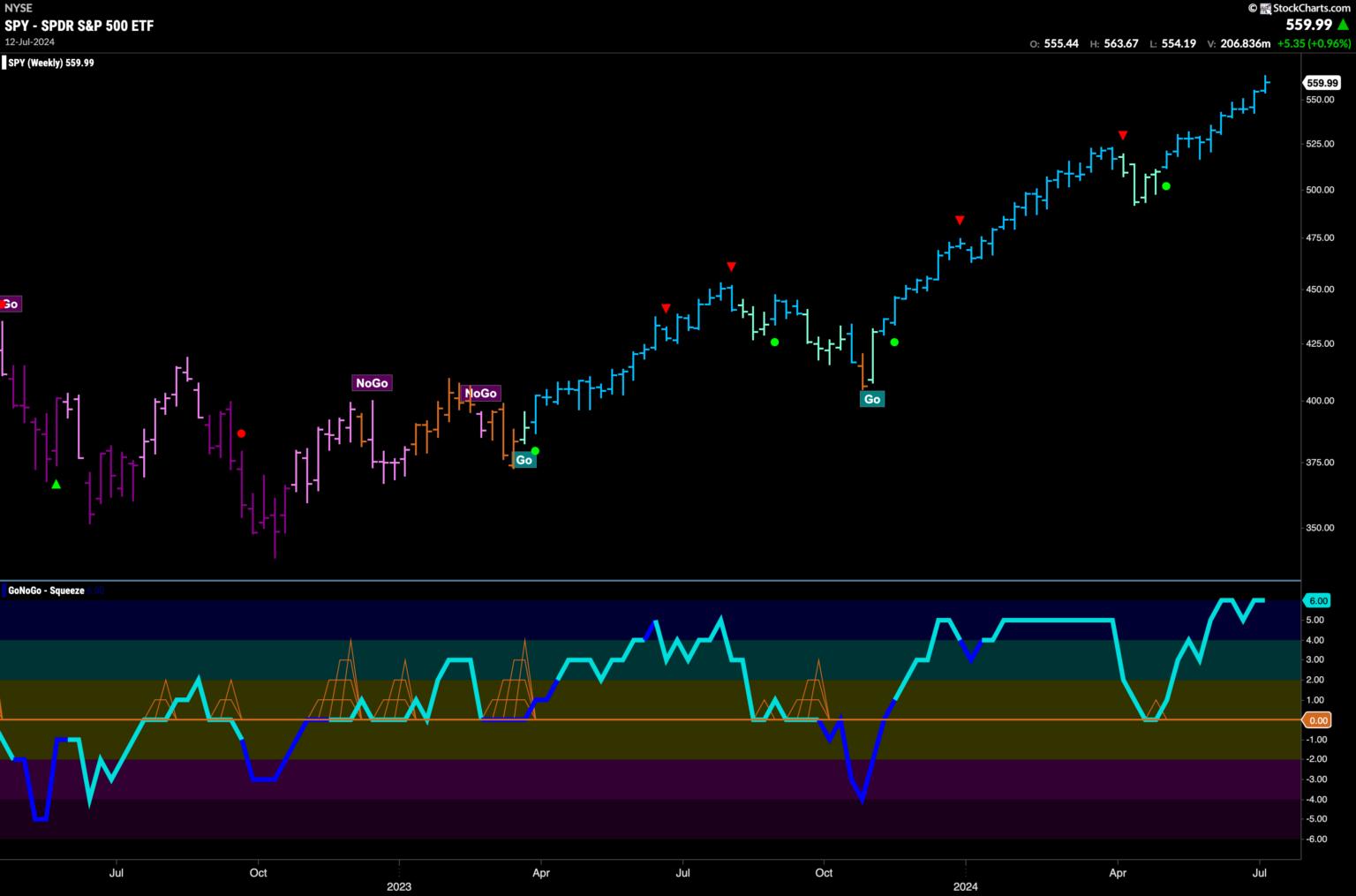Click the StockCharts.com logo icon
Viewport: 1356px width, 896px height.
(1264, 8)
